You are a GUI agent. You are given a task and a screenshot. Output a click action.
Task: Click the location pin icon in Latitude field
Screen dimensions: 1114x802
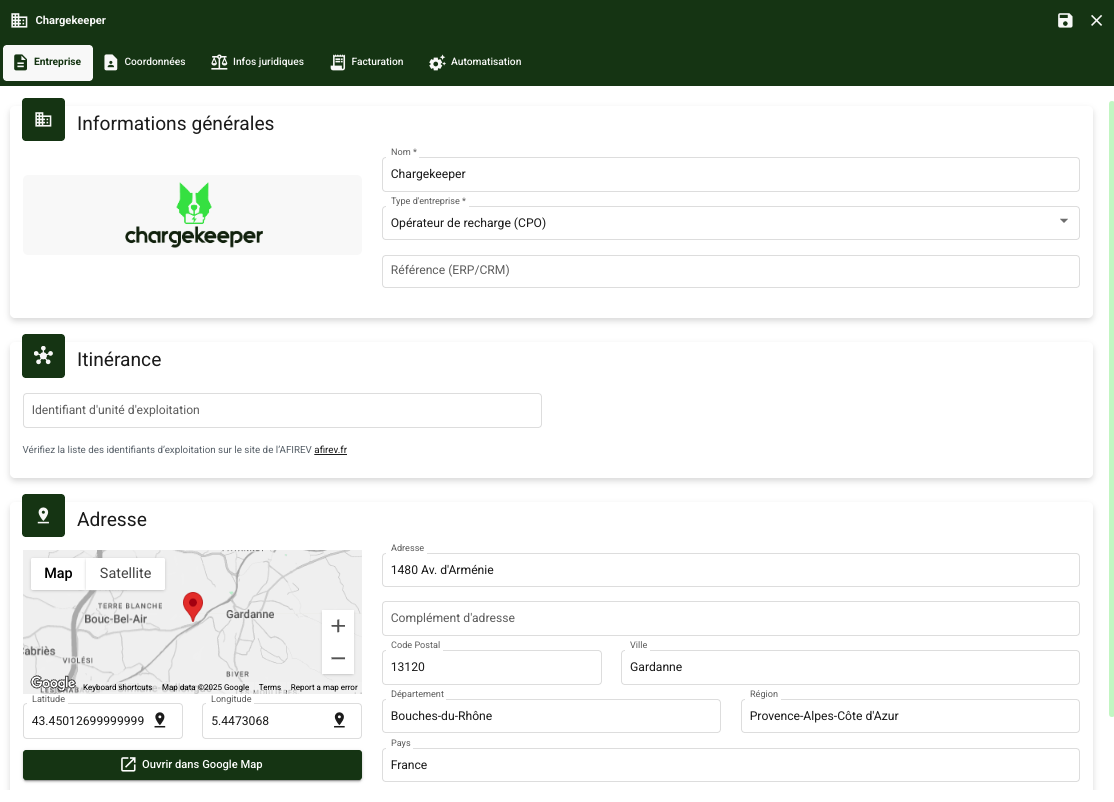[x=160, y=720]
